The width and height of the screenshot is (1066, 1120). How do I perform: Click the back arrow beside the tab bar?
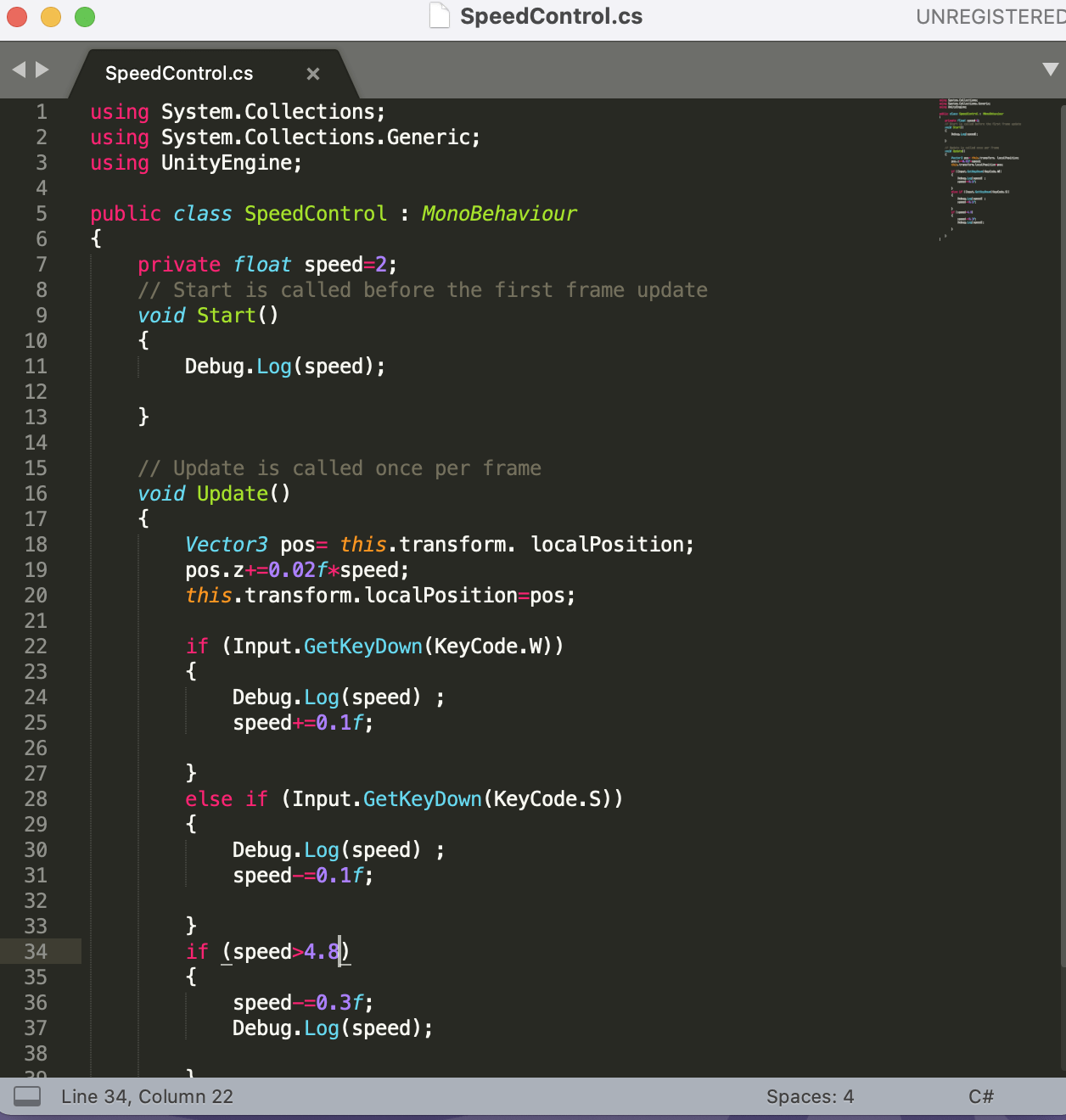(x=19, y=70)
